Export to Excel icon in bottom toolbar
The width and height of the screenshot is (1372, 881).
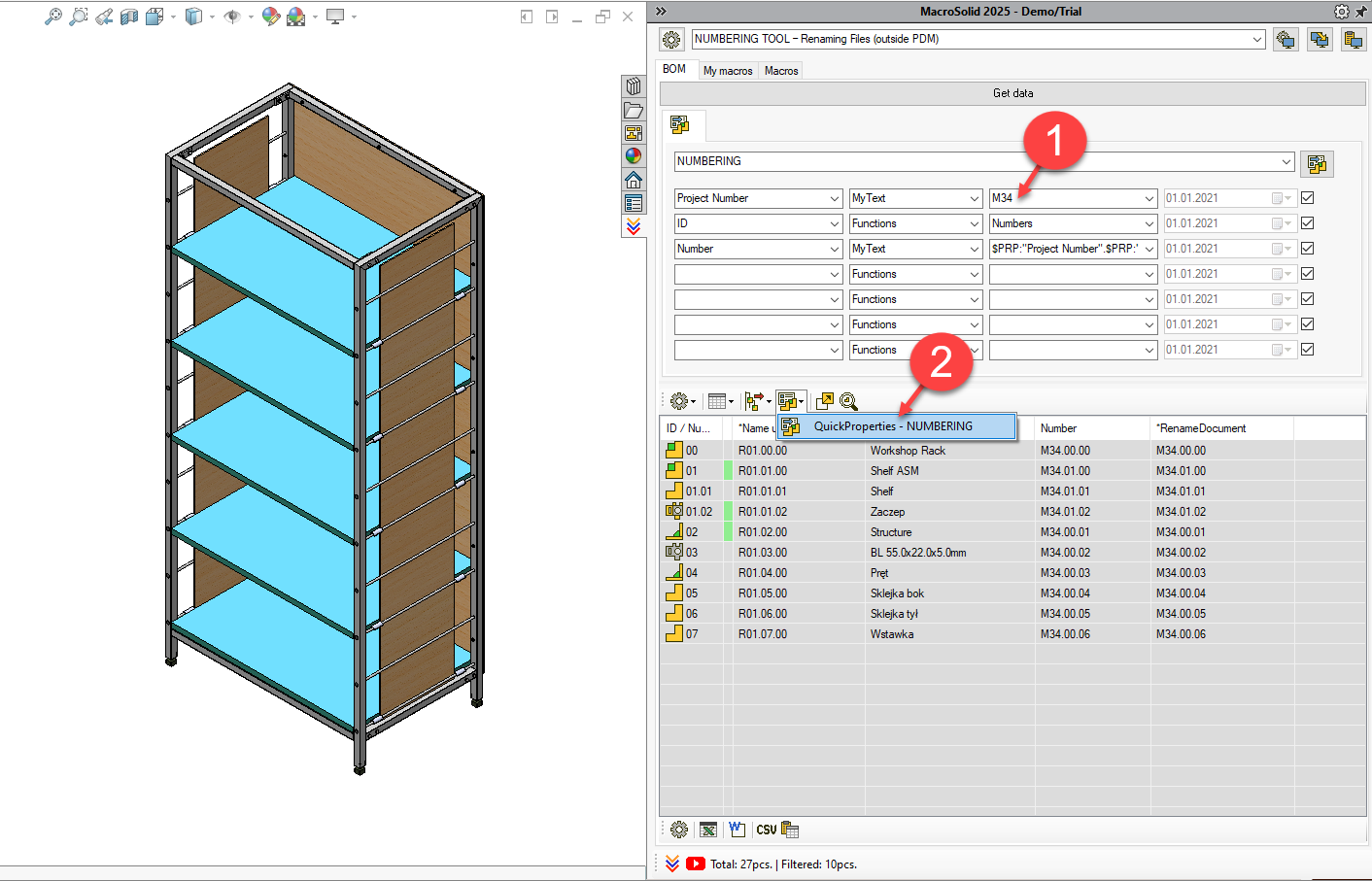pyautogui.click(x=708, y=830)
